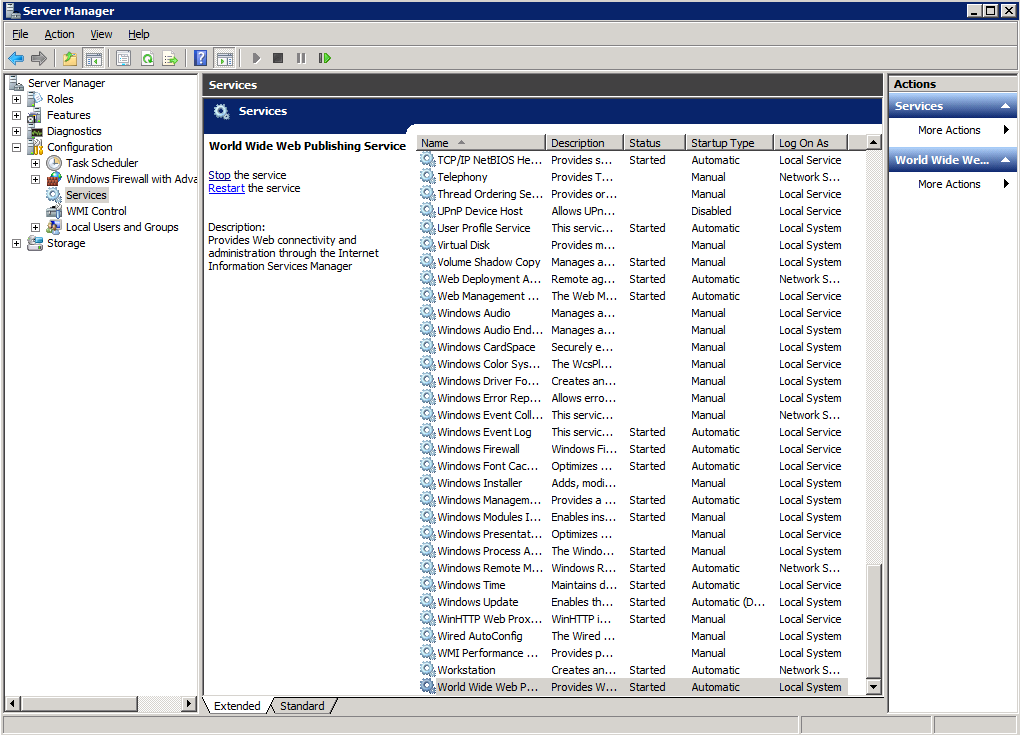Viewport: 1020px width, 735px height.
Task: Click the Start Service play icon
Action: click(256, 59)
